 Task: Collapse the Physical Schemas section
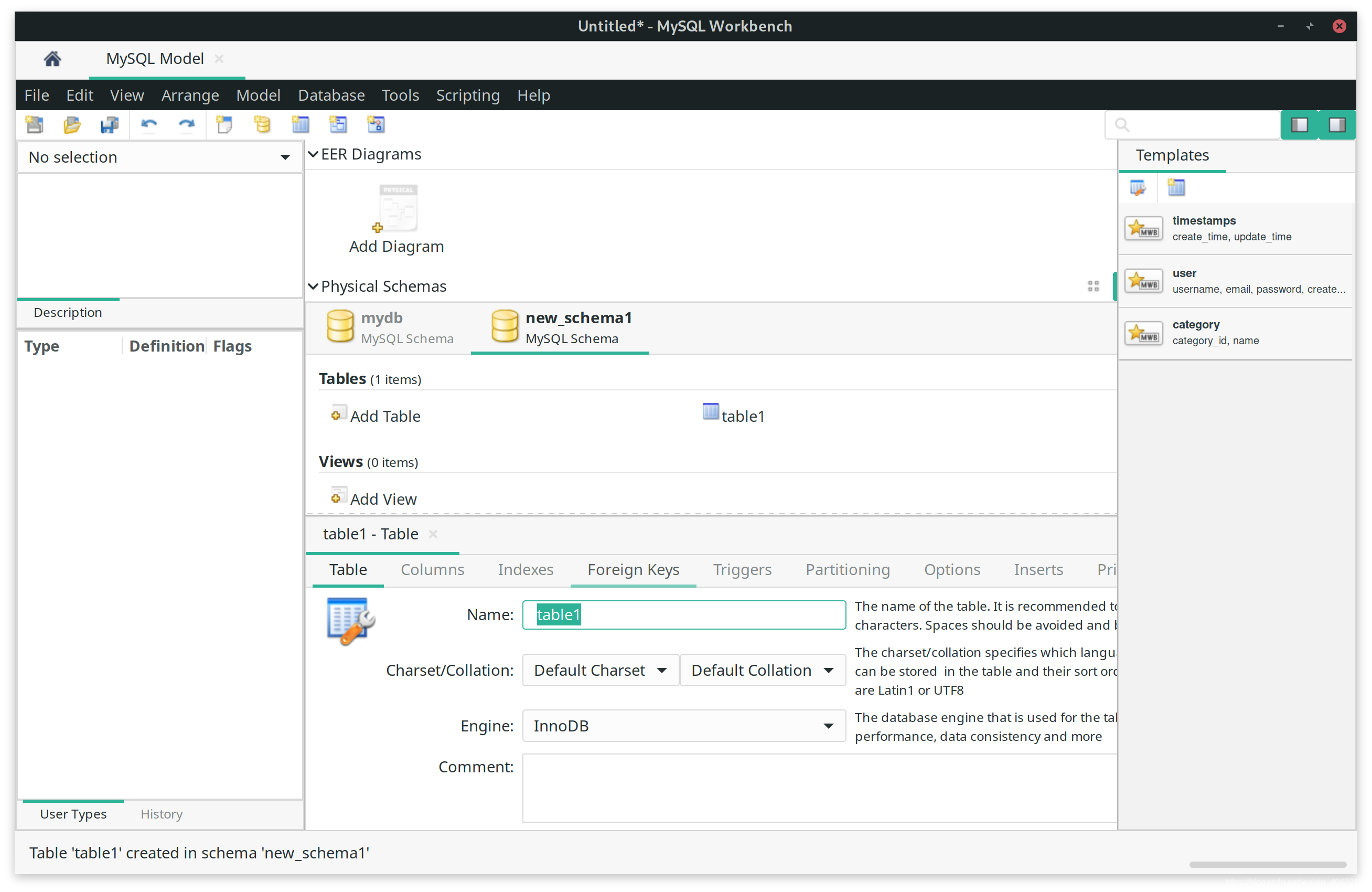click(x=313, y=286)
